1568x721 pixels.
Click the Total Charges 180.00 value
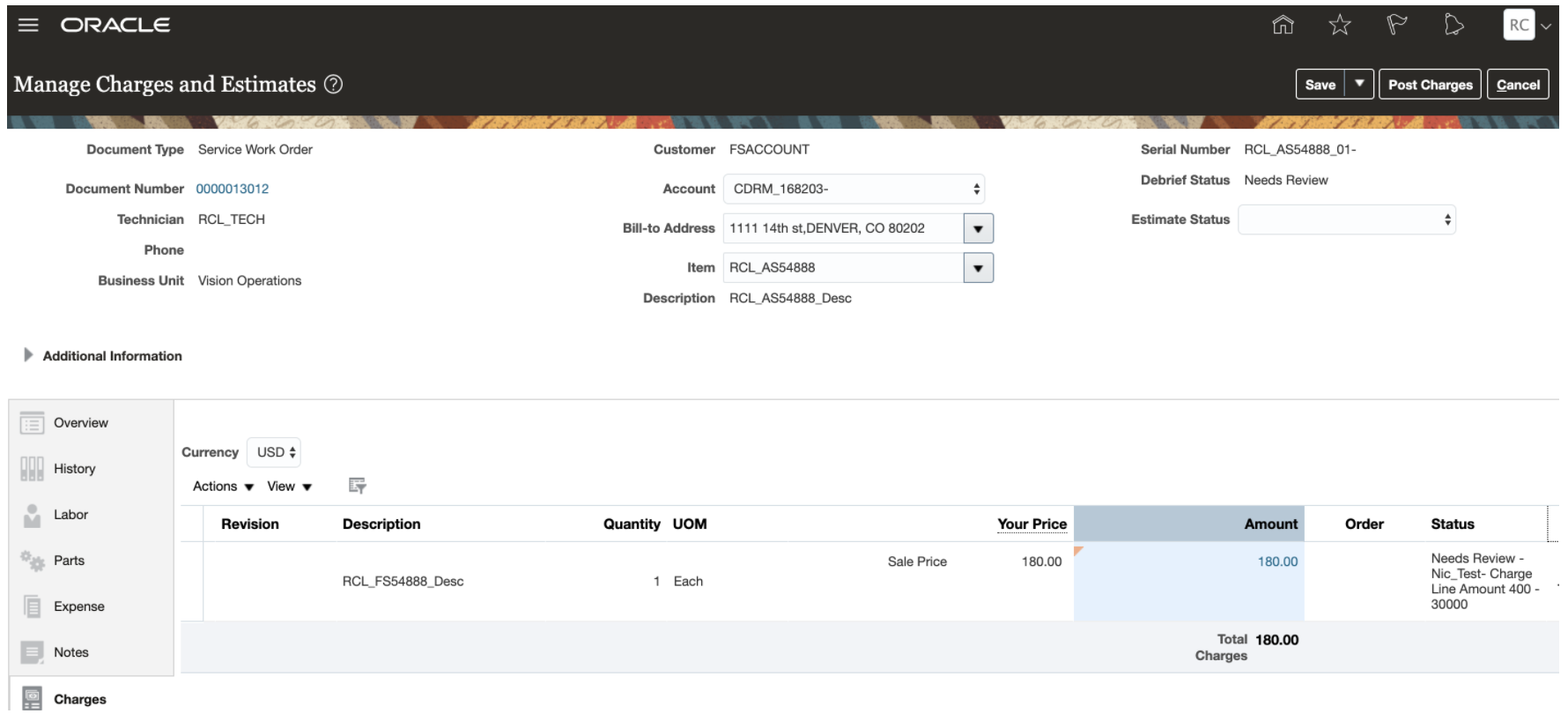click(x=1276, y=640)
